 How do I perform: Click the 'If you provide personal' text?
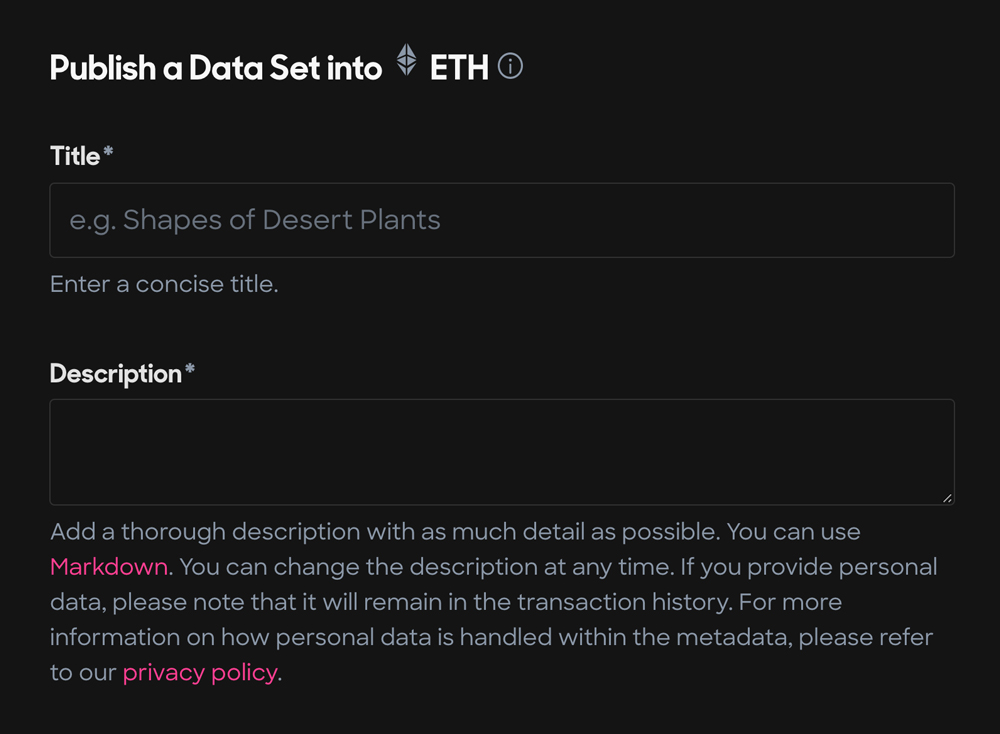tap(809, 567)
